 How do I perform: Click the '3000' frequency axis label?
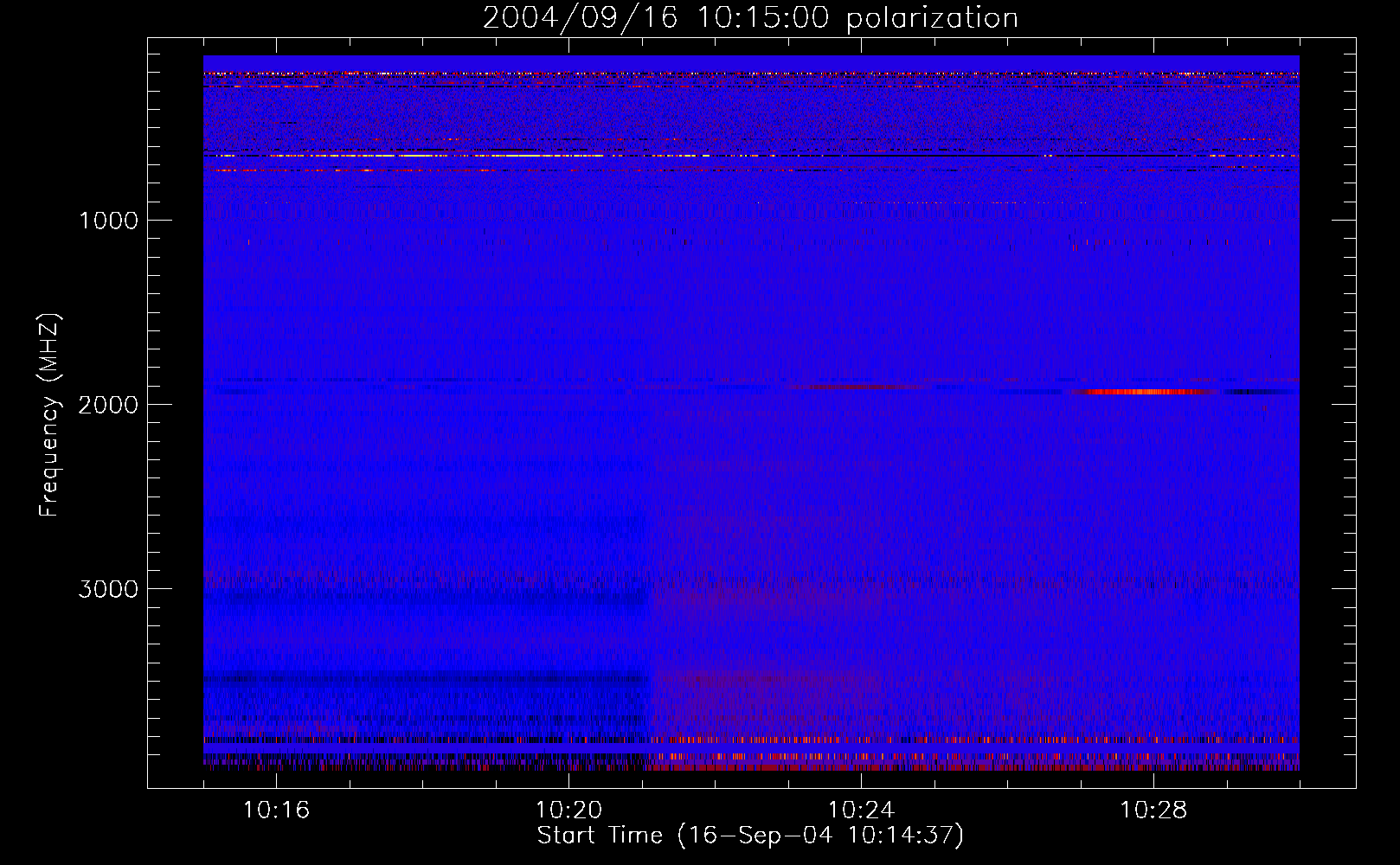point(108,589)
